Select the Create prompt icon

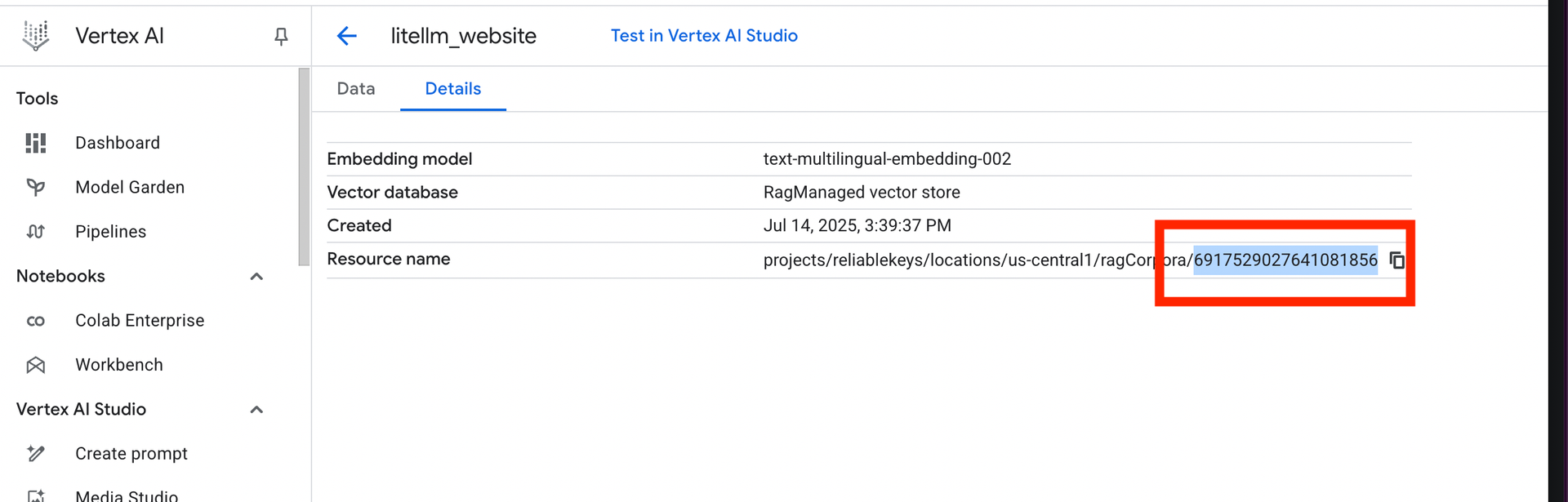[36, 453]
